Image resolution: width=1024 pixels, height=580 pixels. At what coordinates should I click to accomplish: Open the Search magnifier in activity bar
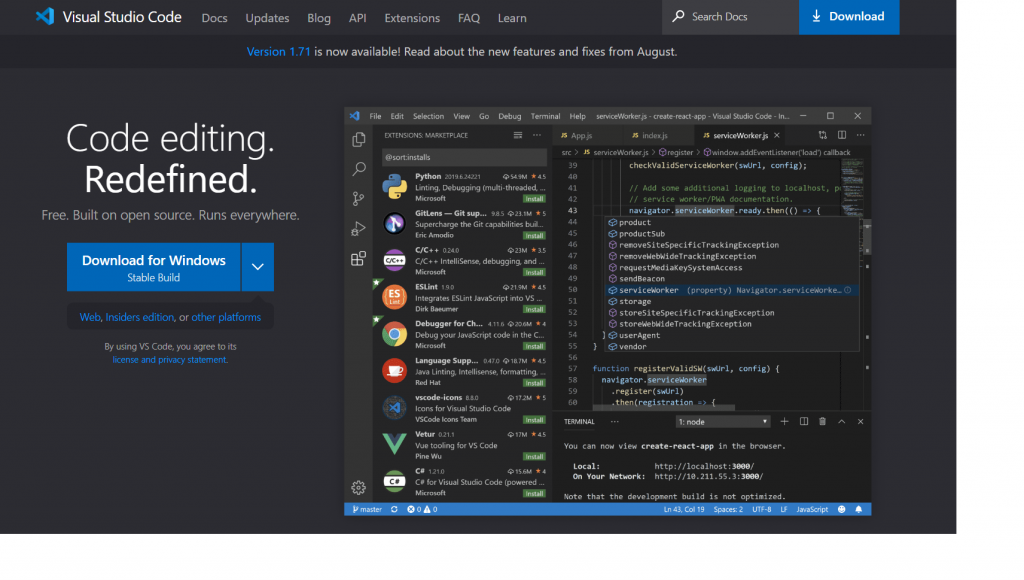click(x=359, y=169)
